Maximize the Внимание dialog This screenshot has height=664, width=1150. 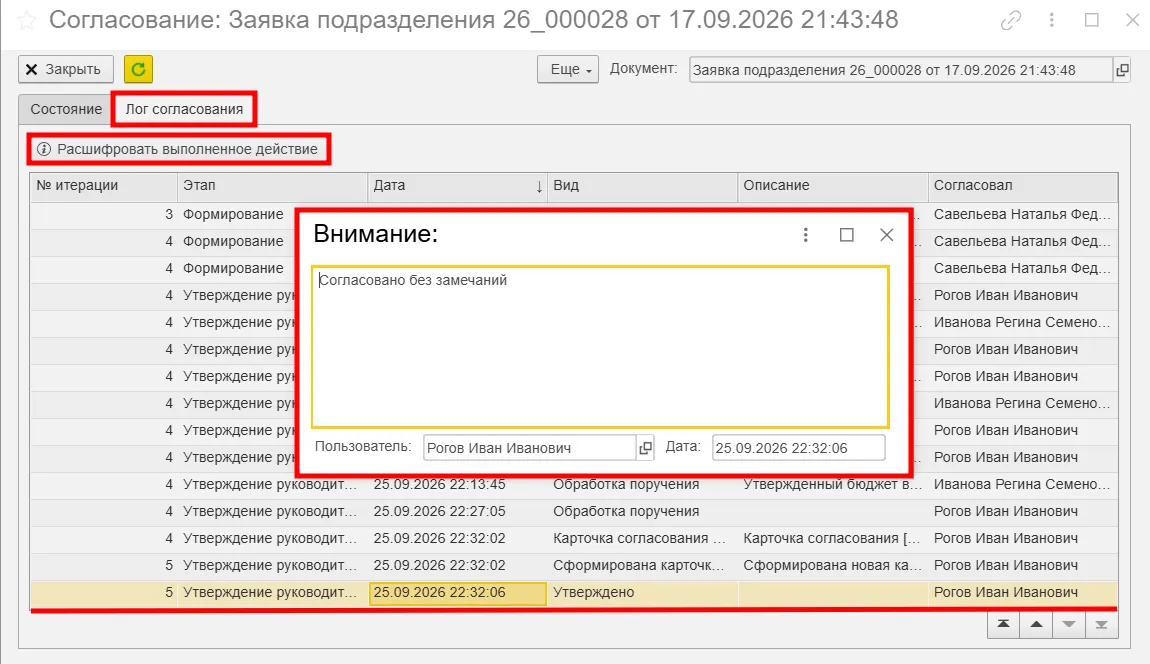[x=846, y=234]
